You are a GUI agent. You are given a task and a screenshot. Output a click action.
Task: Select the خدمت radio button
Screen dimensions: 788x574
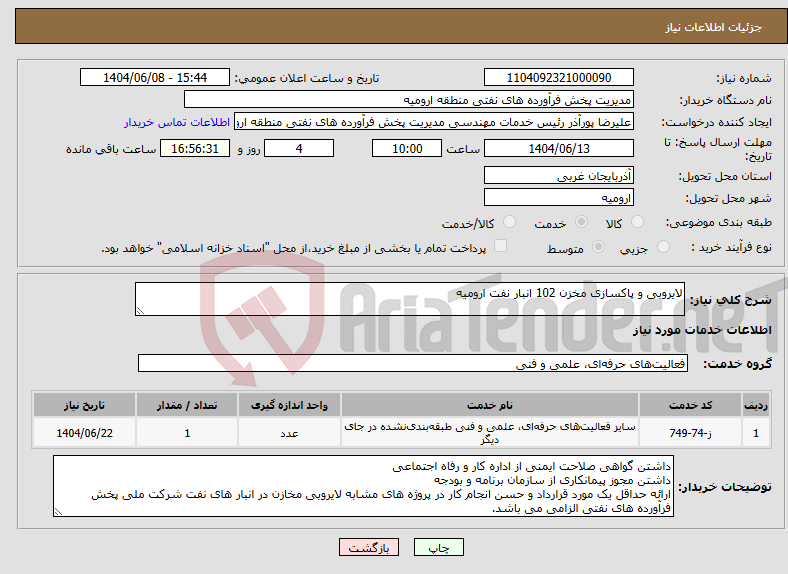581,222
